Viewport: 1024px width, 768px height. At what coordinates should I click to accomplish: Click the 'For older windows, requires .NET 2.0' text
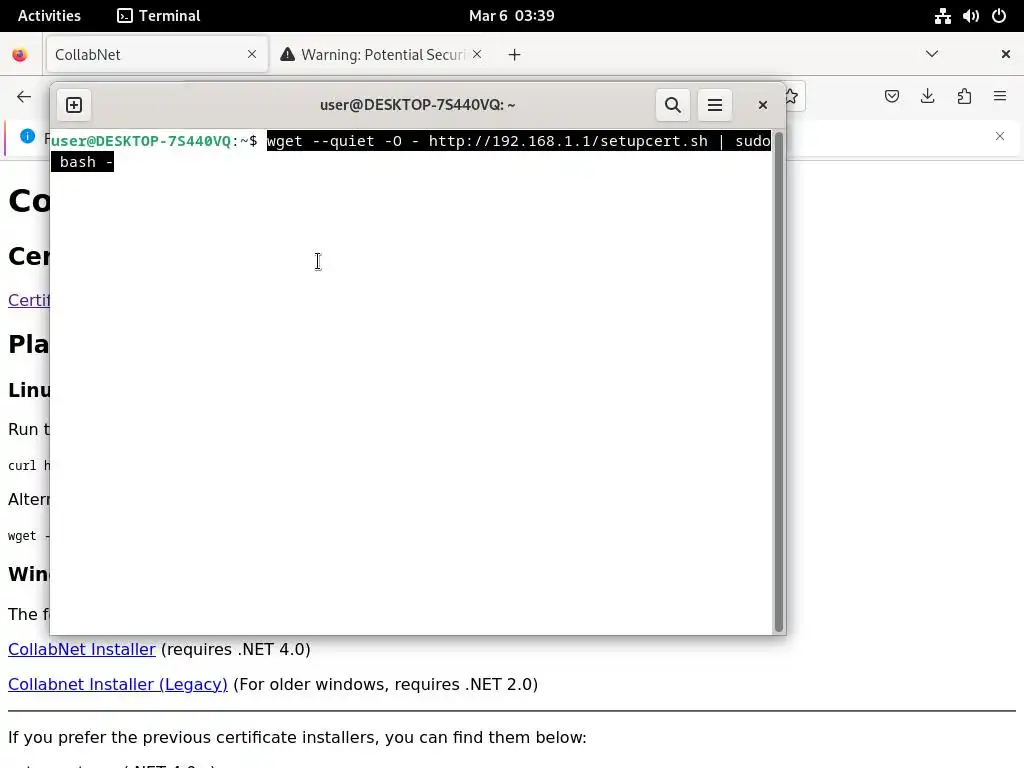(385, 684)
